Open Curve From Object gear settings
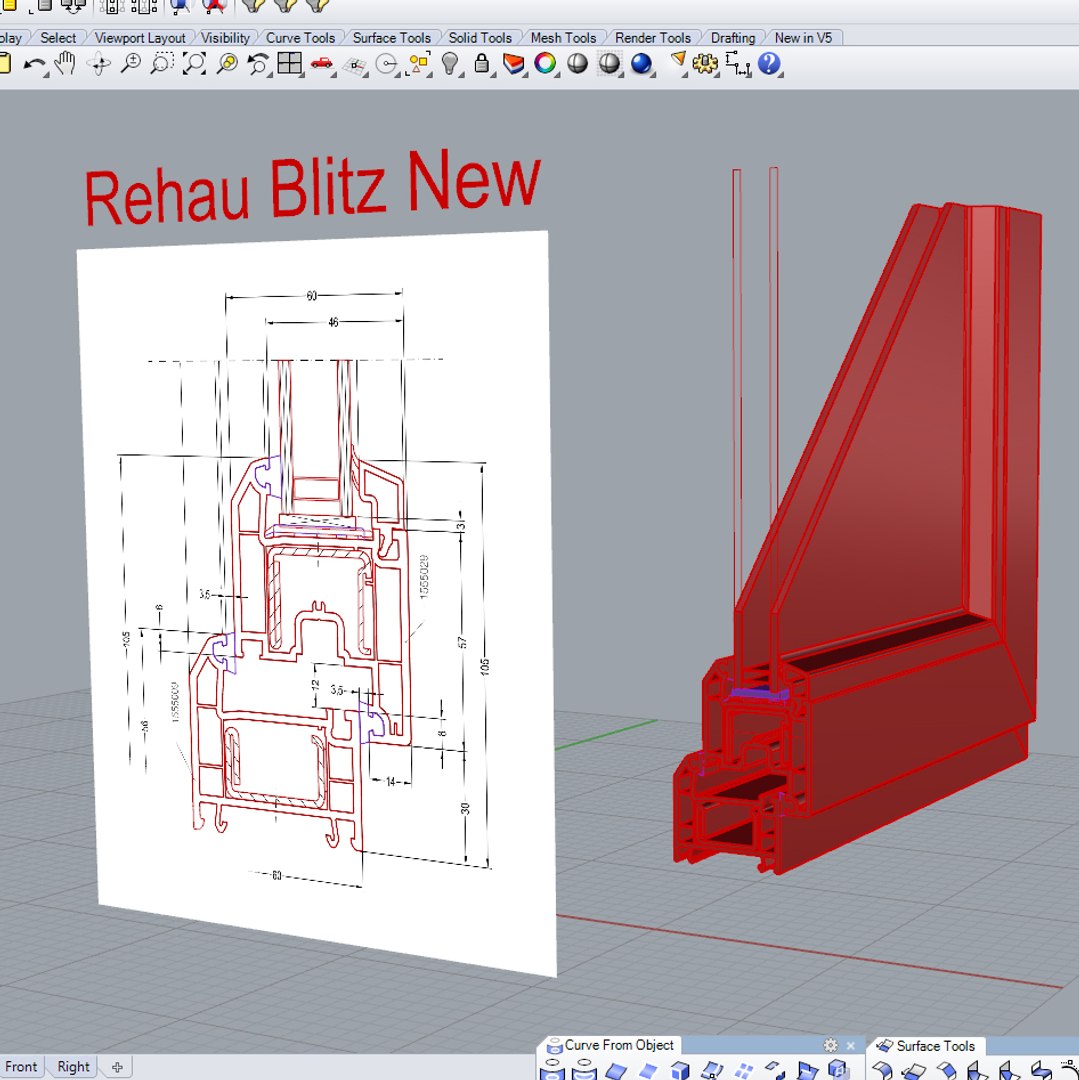The image size is (1079, 1080). (x=830, y=1046)
